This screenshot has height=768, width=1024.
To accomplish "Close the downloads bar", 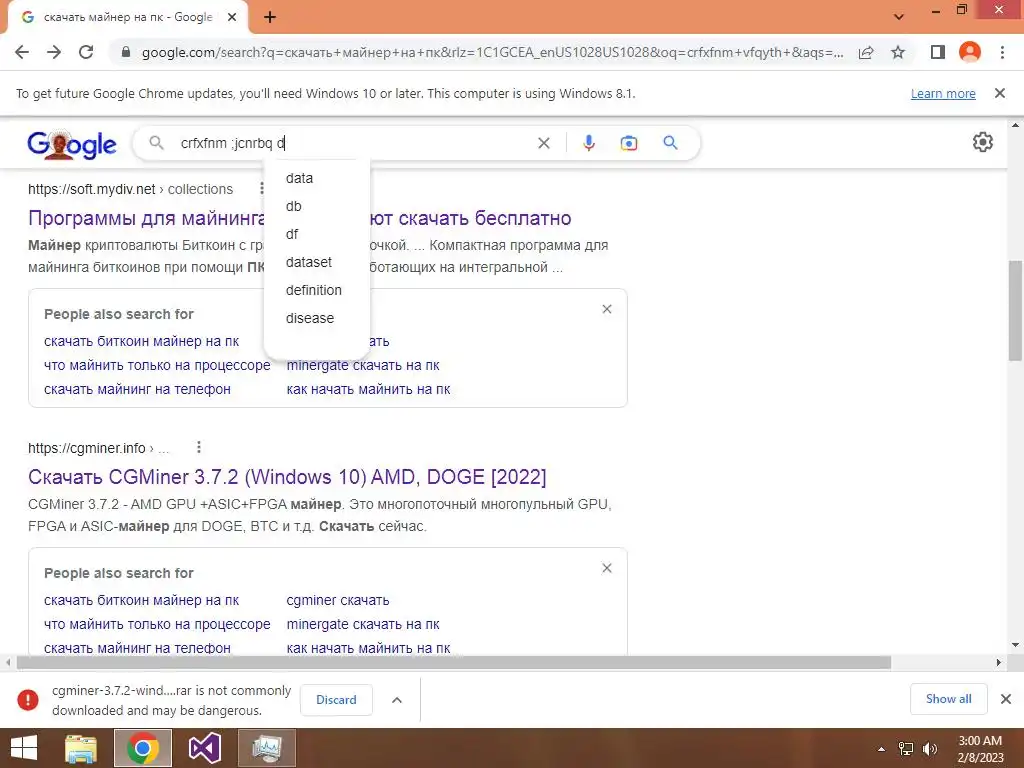I will pos(1006,699).
